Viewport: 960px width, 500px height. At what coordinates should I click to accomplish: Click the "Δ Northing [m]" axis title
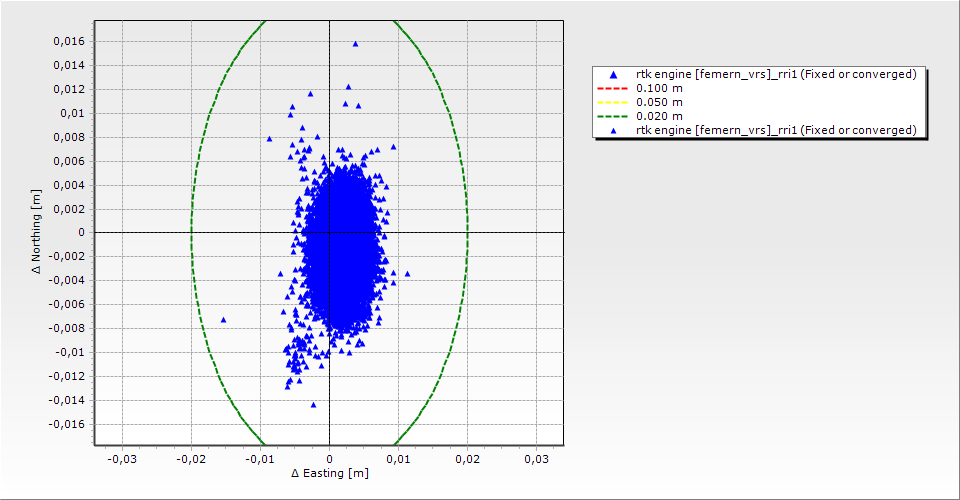tap(37, 233)
